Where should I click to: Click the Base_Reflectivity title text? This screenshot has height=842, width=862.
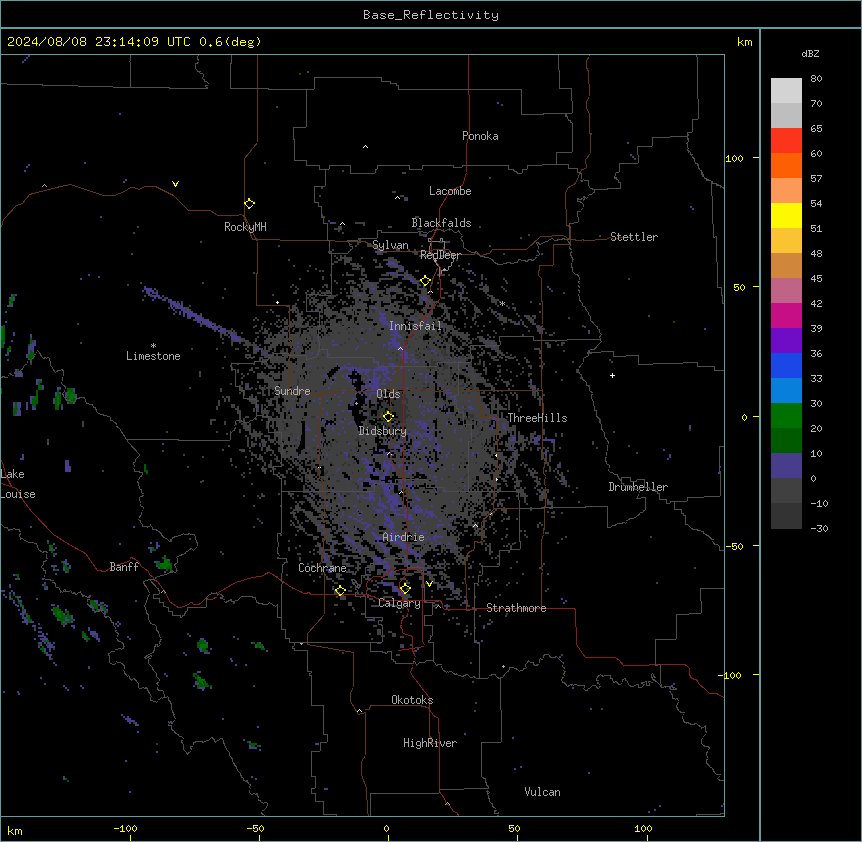click(x=431, y=15)
